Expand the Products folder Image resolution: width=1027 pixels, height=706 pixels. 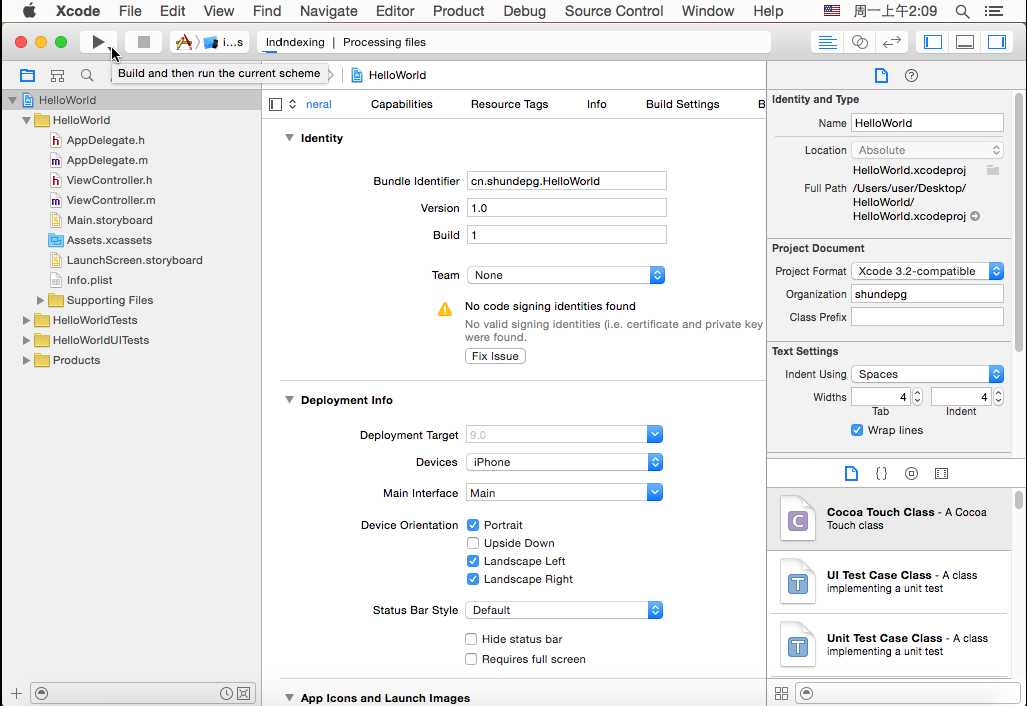26,360
